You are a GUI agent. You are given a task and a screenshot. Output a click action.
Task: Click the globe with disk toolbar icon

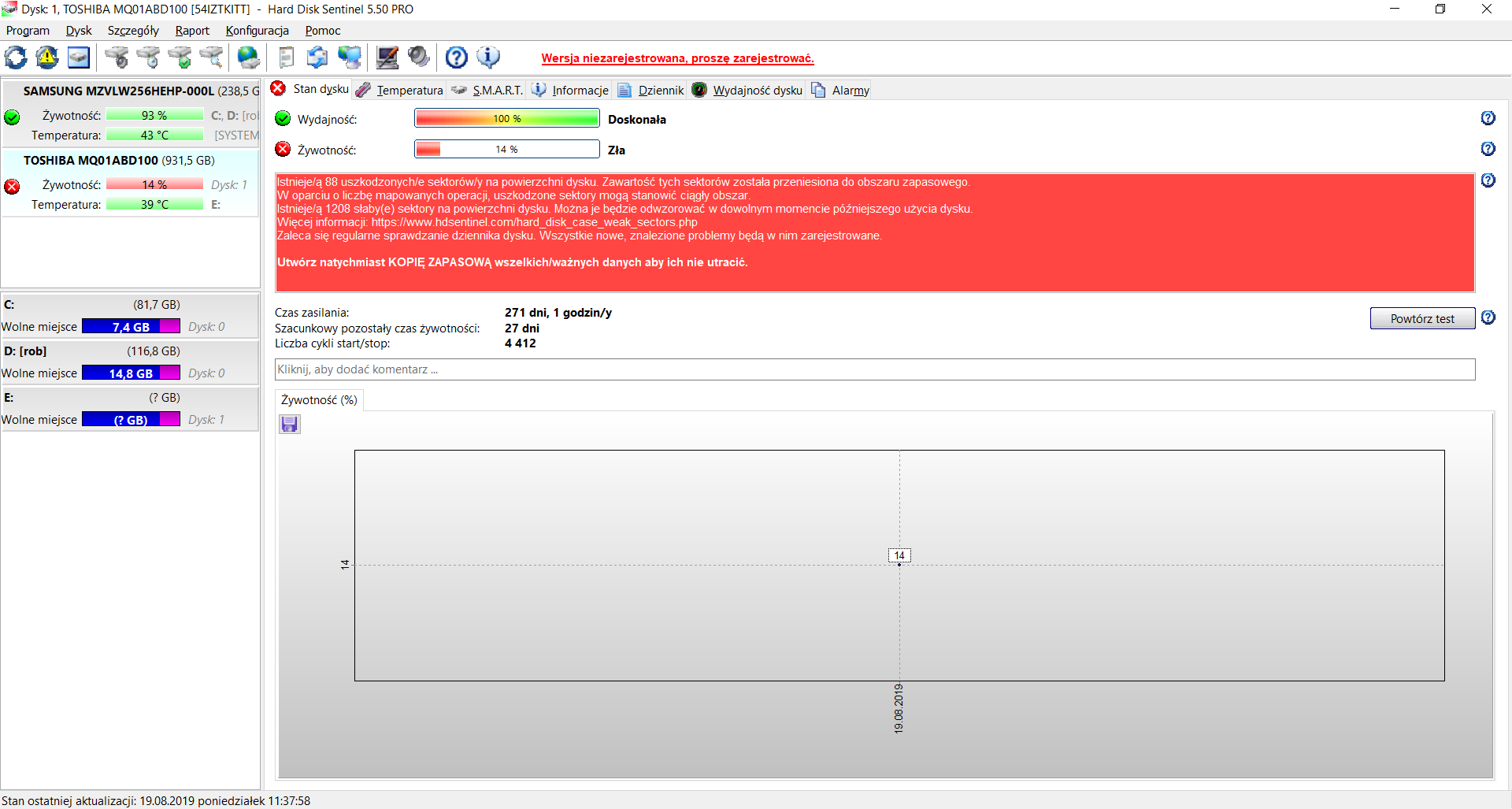click(249, 58)
